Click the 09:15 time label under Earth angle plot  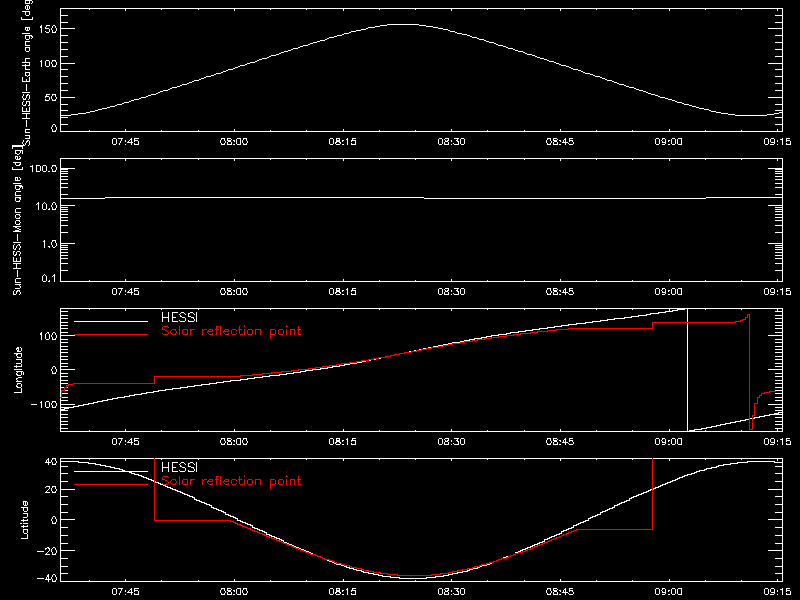click(x=778, y=141)
